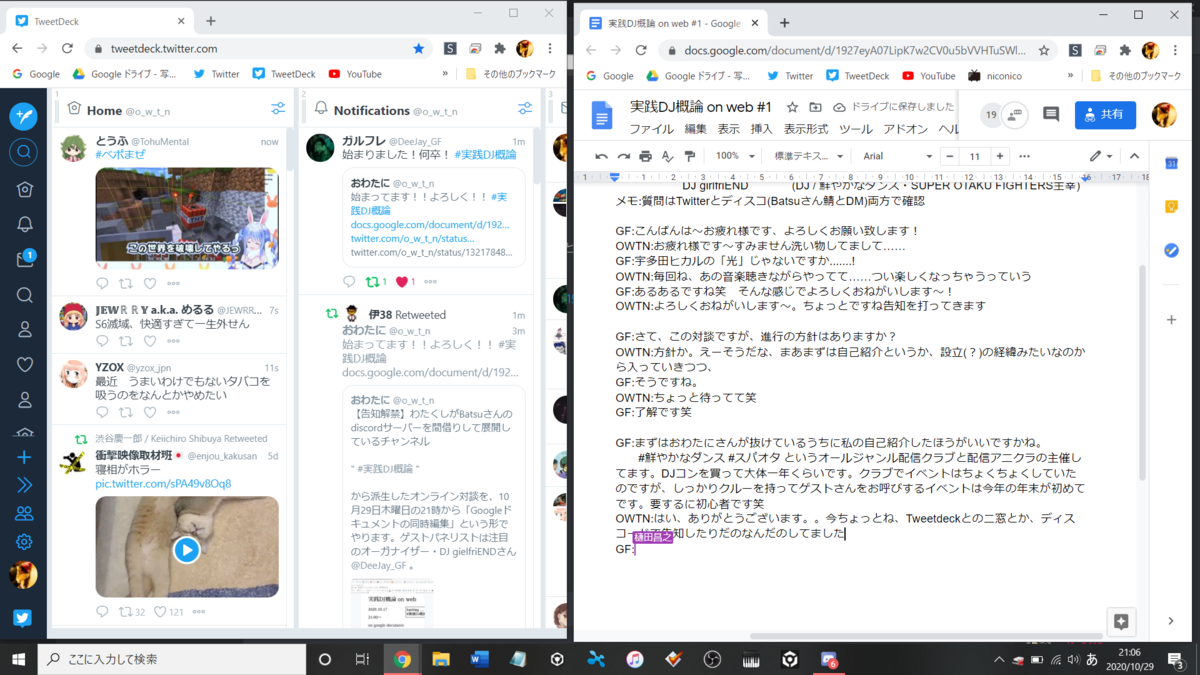The height and width of the screenshot is (675, 1200).
Task: Retweet the 衝撃映像取材班 tweet with 32 retweets
Action: tap(126, 611)
